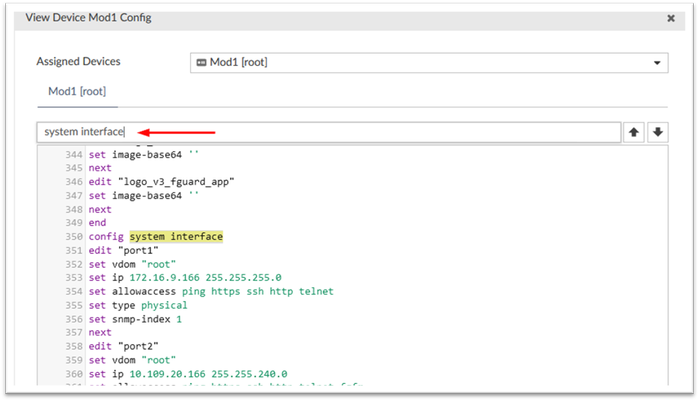The height and width of the screenshot is (401, 699).
Task: Select the Mod1 [root] tab
Action: [76, 91]
